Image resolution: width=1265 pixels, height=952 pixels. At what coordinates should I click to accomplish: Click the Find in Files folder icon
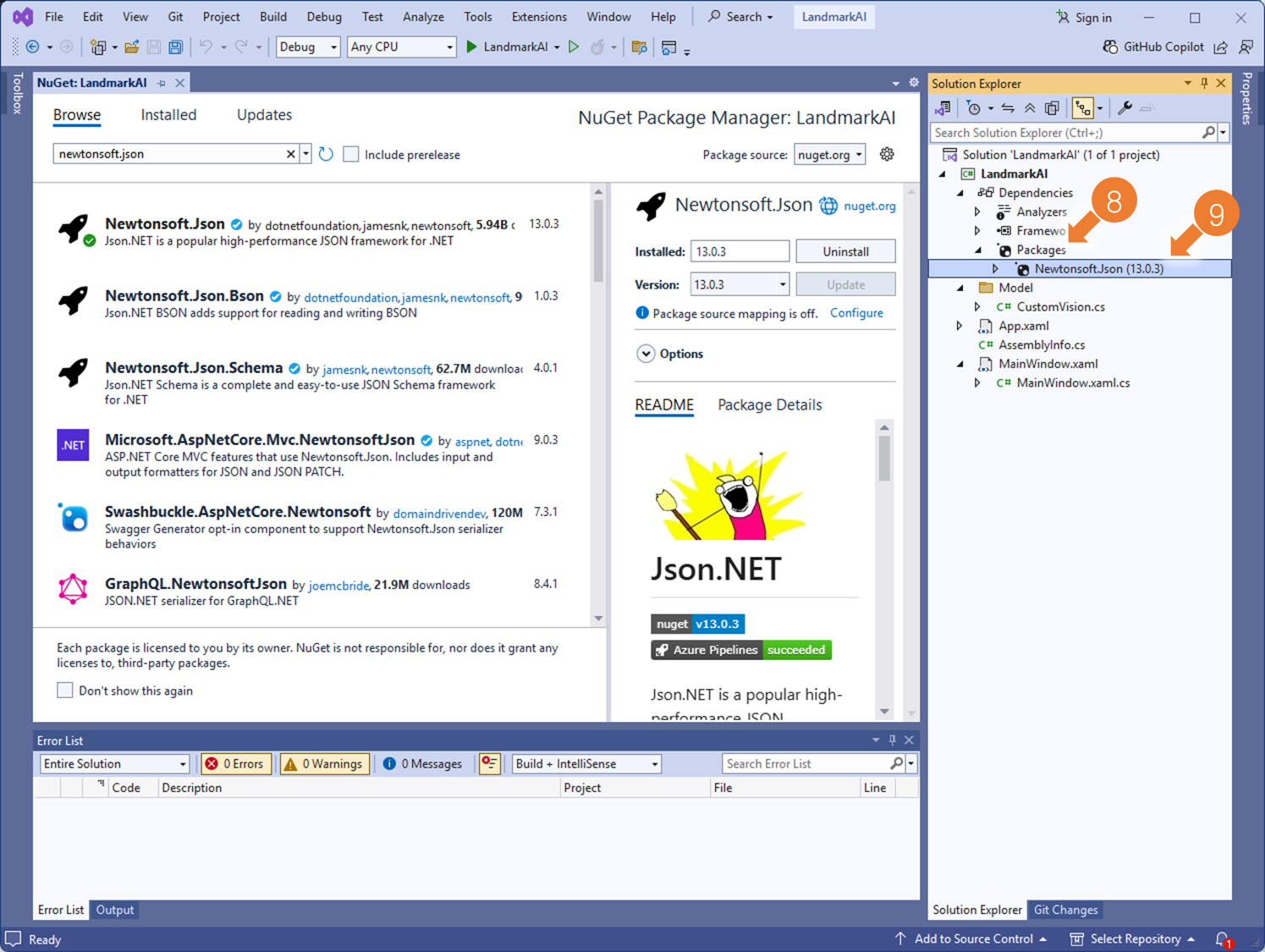pos(640,47)
